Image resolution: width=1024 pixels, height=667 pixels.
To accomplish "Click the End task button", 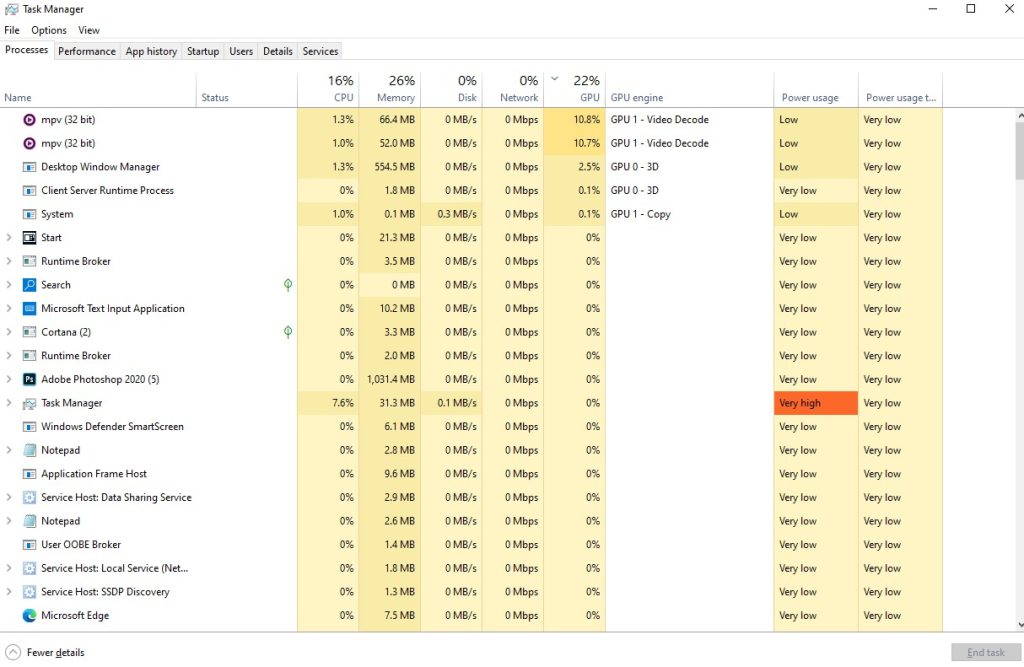I will click(985, 652).
